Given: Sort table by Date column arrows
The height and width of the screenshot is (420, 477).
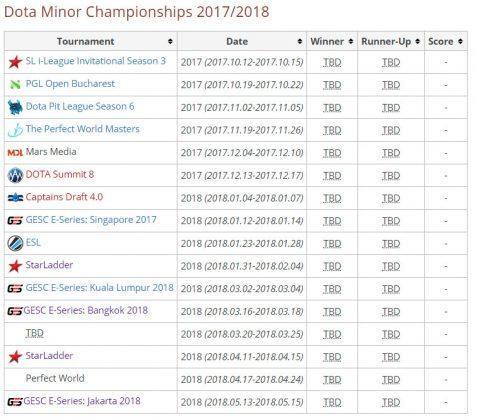Looking at the screenshot, I should pos(300,41).
